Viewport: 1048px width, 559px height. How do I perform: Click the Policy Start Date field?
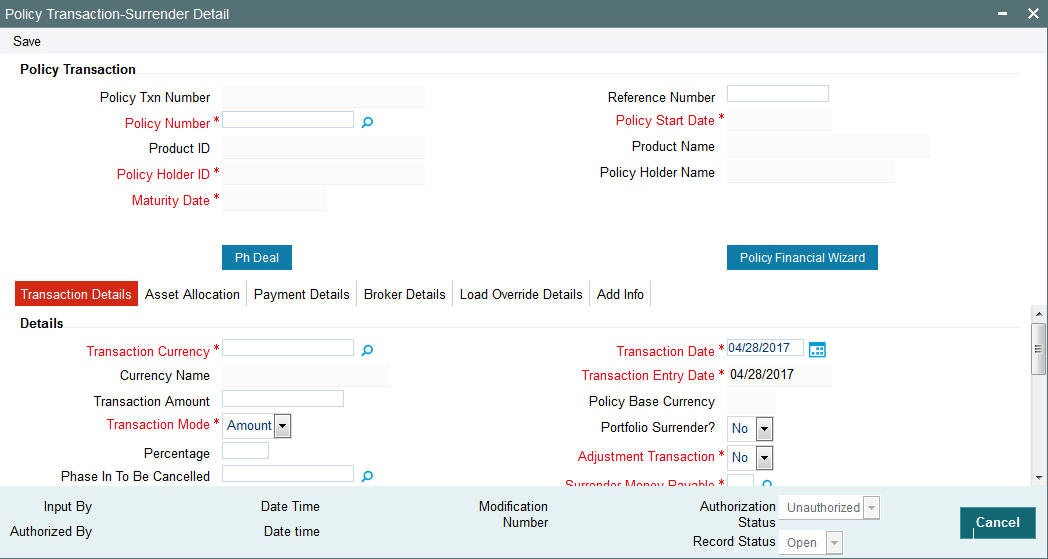(x=779, y=120)
